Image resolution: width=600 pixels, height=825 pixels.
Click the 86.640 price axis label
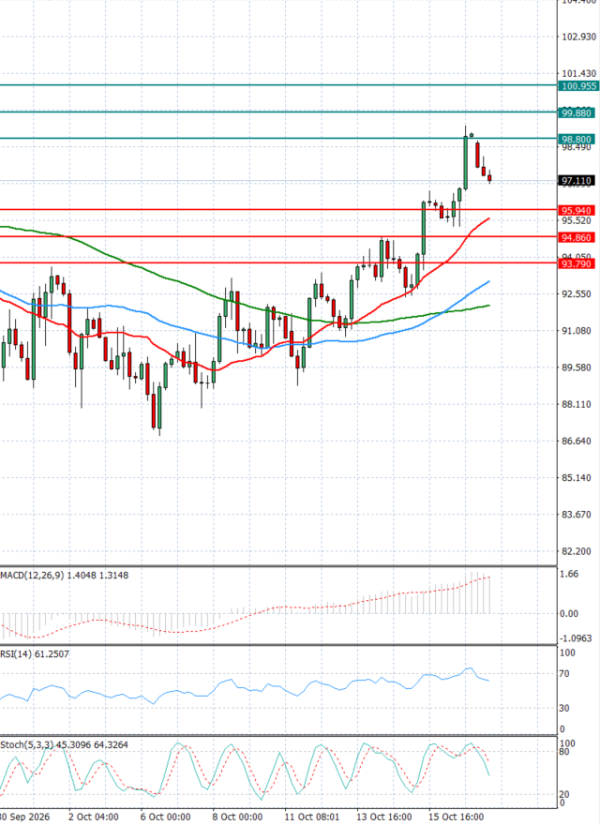[577, 441]
